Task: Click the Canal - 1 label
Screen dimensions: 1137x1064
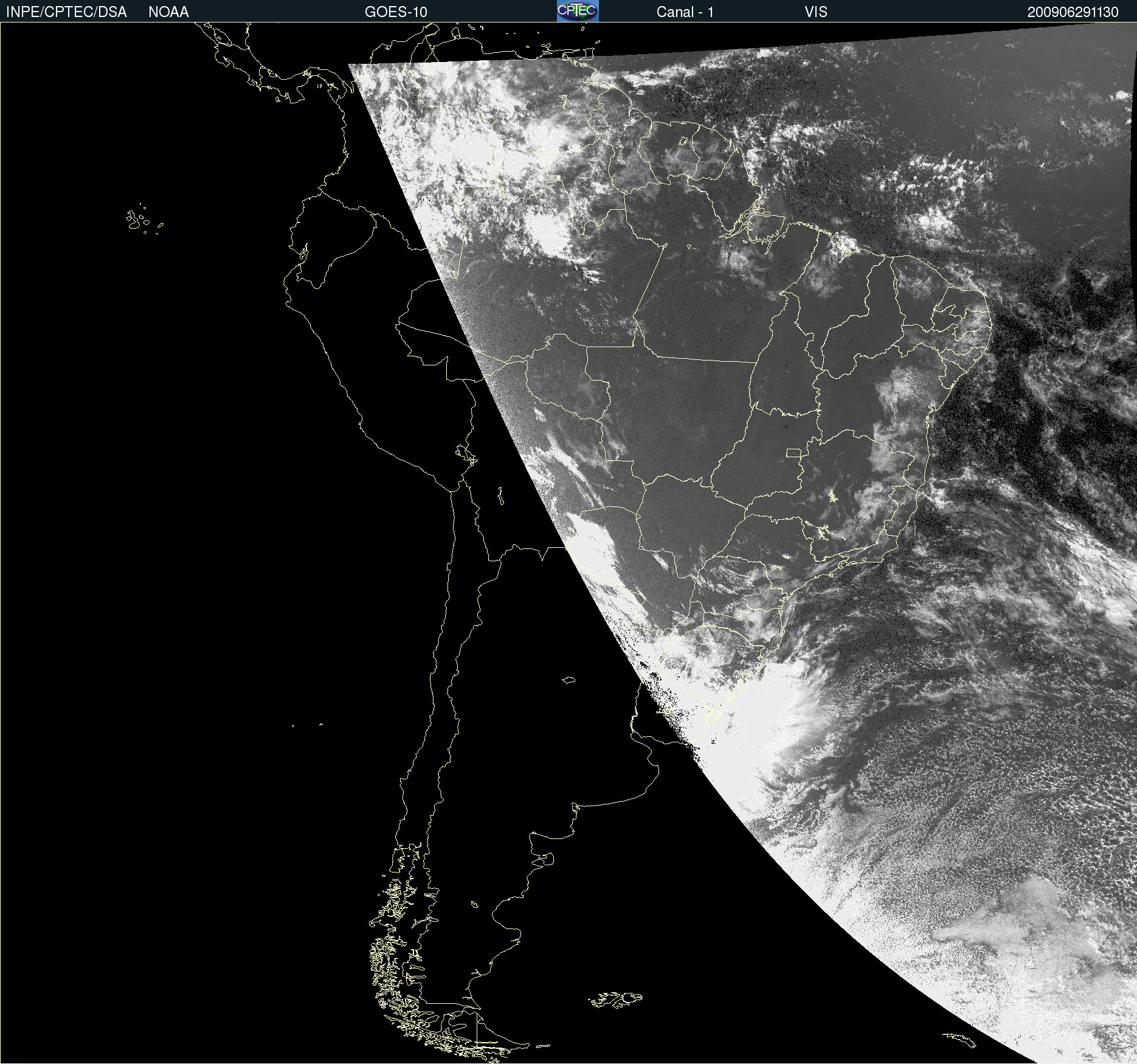Action: pyautogui.click(x=685, y=12)
